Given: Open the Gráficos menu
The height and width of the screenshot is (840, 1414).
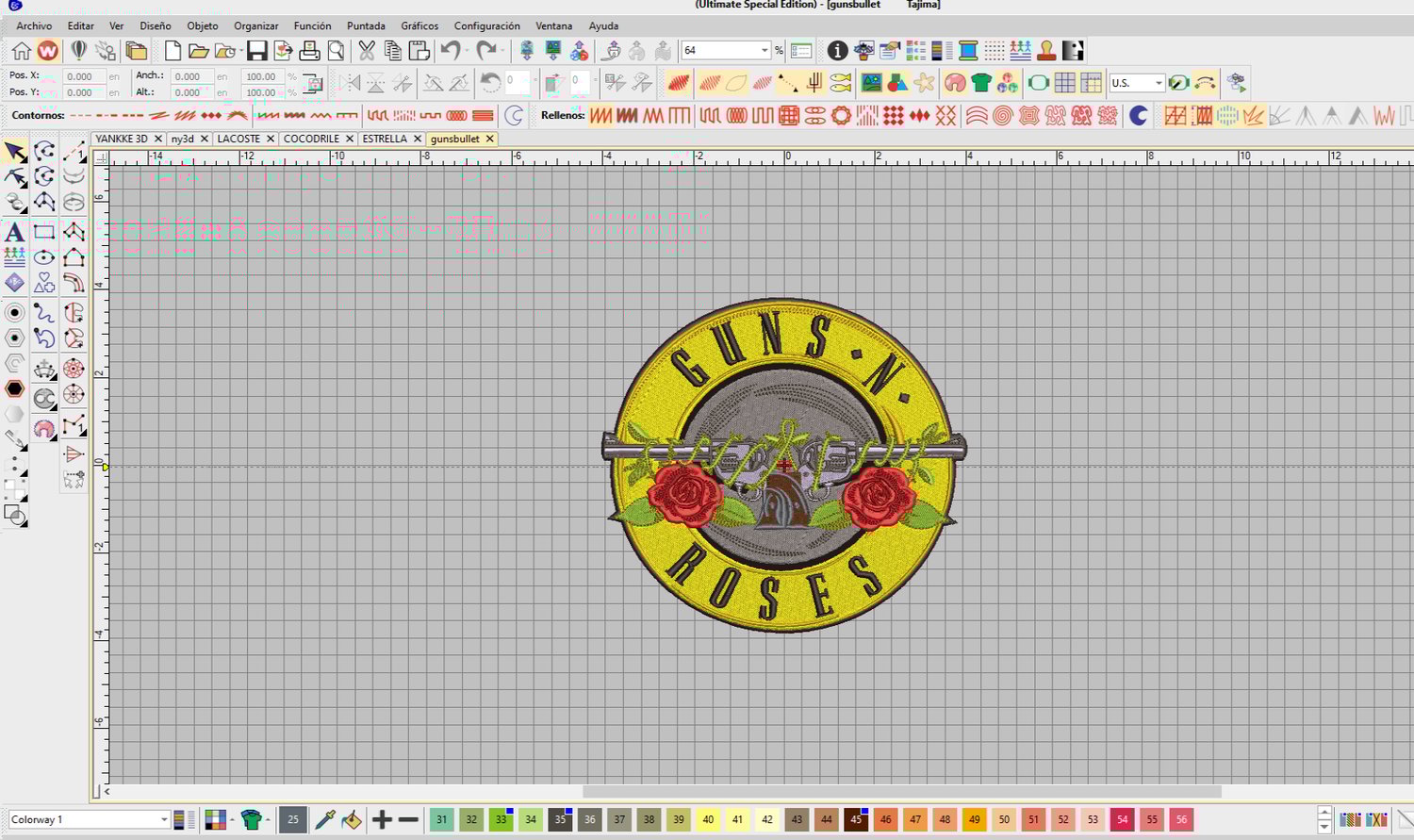Looking at the screenshot, I should [419, 25].
